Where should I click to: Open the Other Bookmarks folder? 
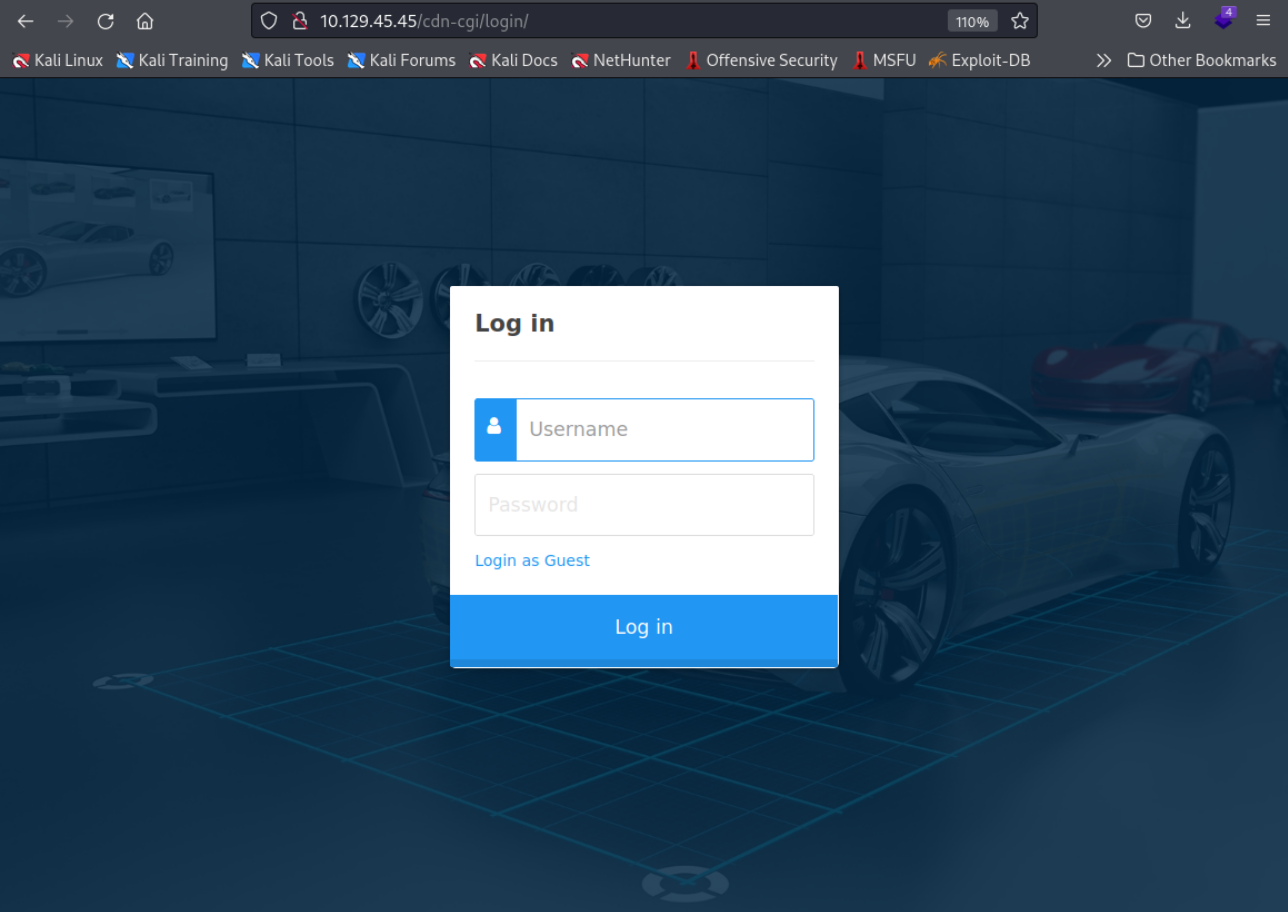pos(1202,60)
